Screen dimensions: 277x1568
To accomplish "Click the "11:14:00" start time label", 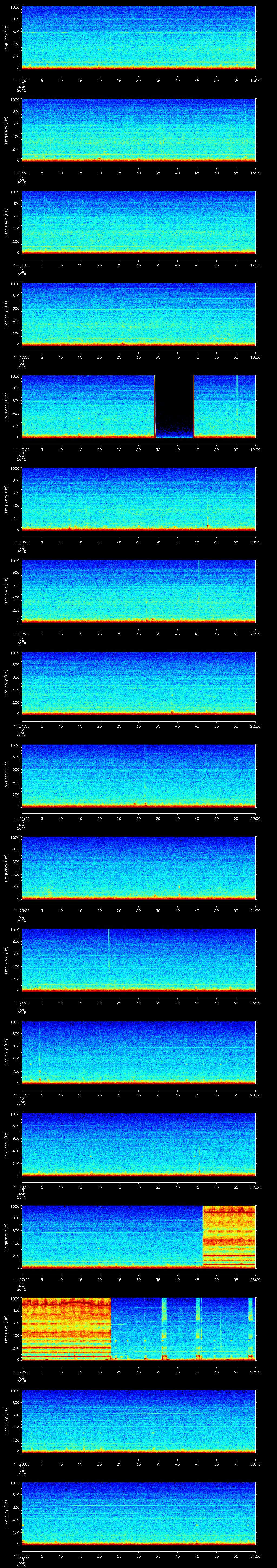I will click(22, 80).
